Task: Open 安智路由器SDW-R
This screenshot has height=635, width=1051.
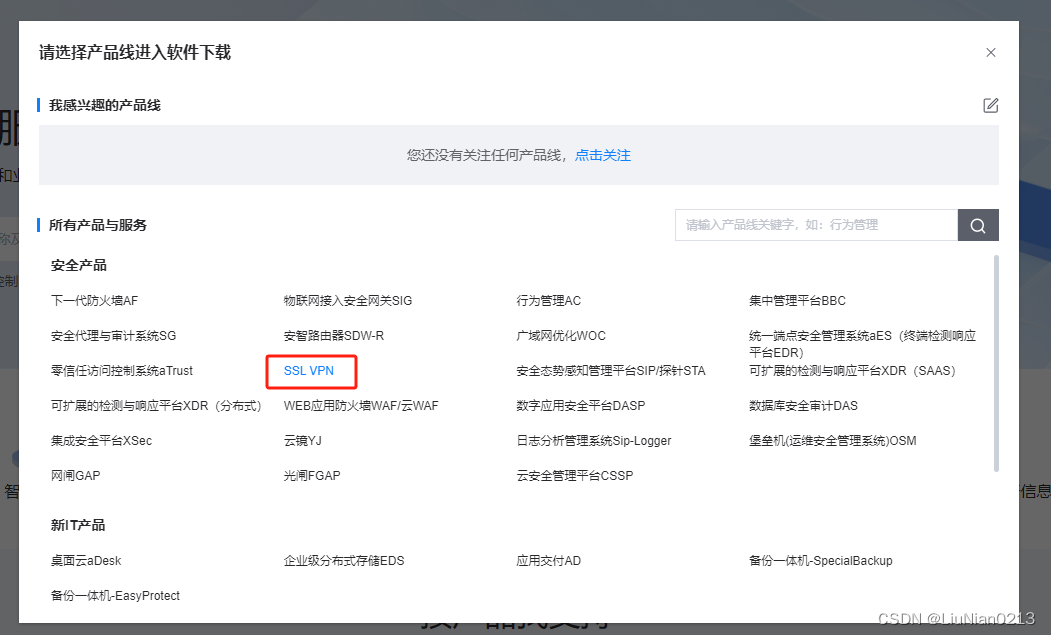Action: click(x=334, y=336)
